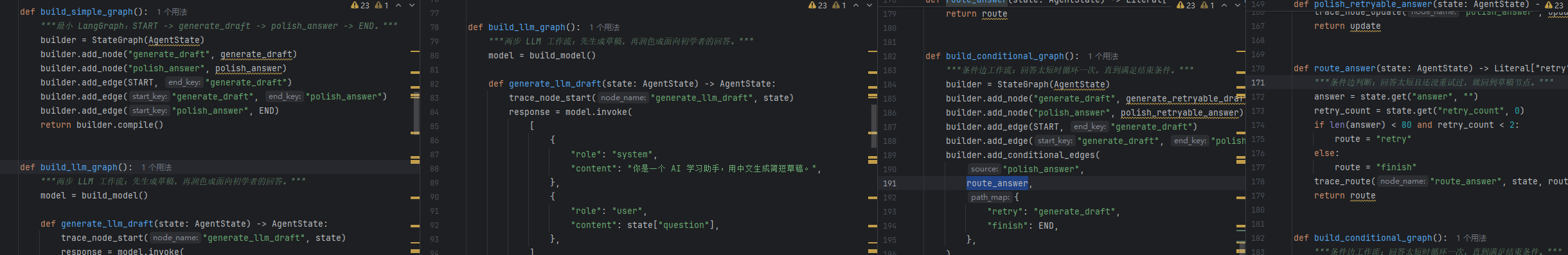Image resolution: width=1568 pixels, height=255 pixels.
Task: Previous highlighted problem arrow beside line 179
Action: click(x=1224, y=5)
